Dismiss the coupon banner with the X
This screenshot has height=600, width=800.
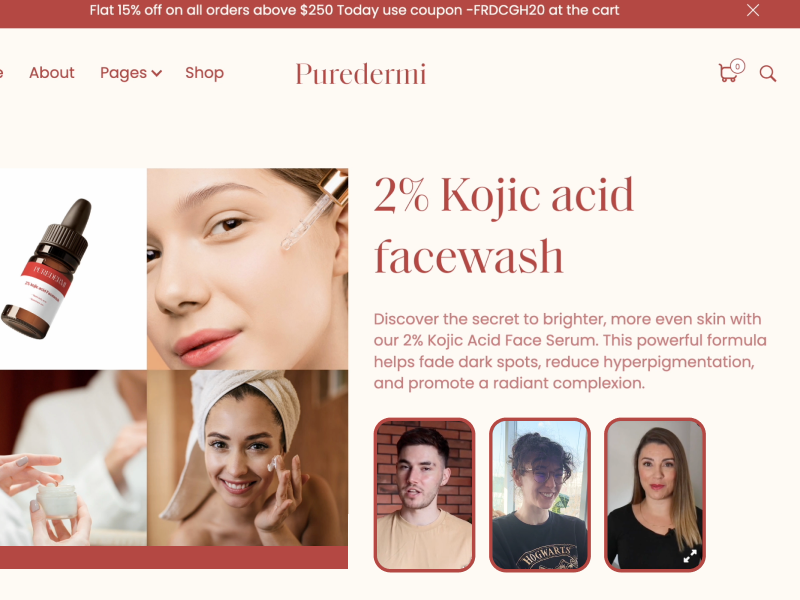coord(753,10)
